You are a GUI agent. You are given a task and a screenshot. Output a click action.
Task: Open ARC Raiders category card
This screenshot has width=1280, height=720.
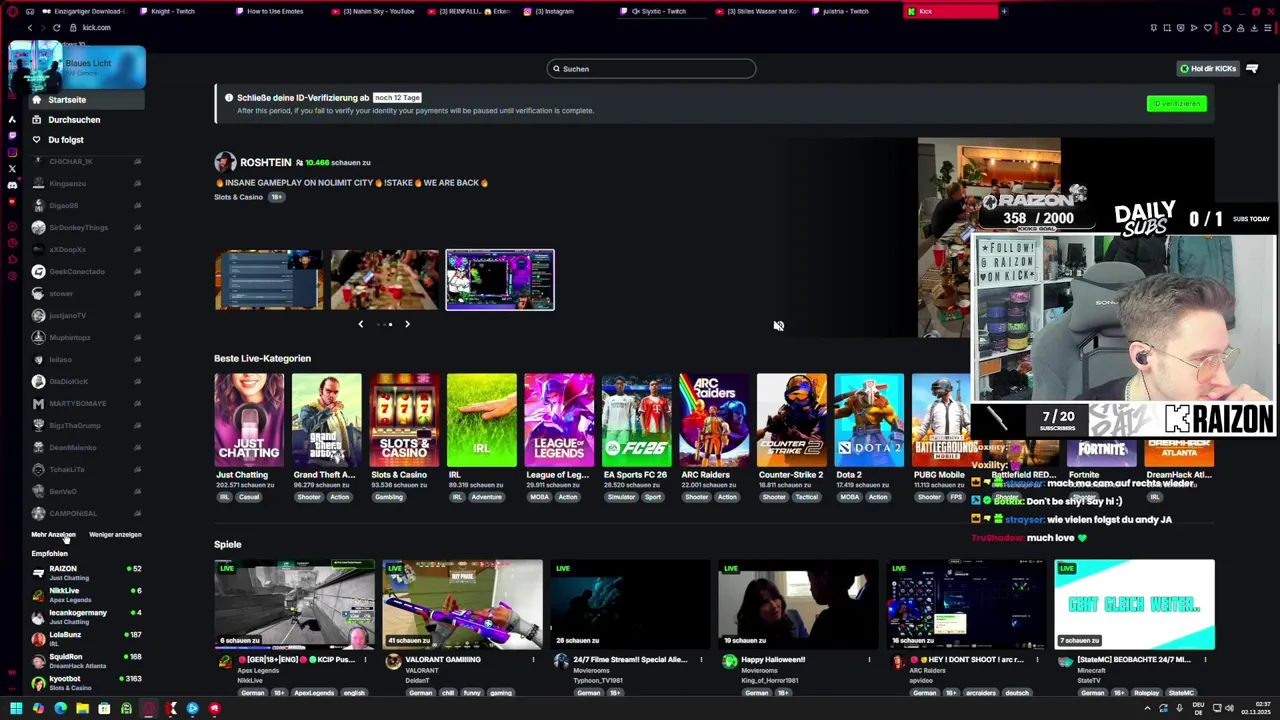(x=714, y=420)
